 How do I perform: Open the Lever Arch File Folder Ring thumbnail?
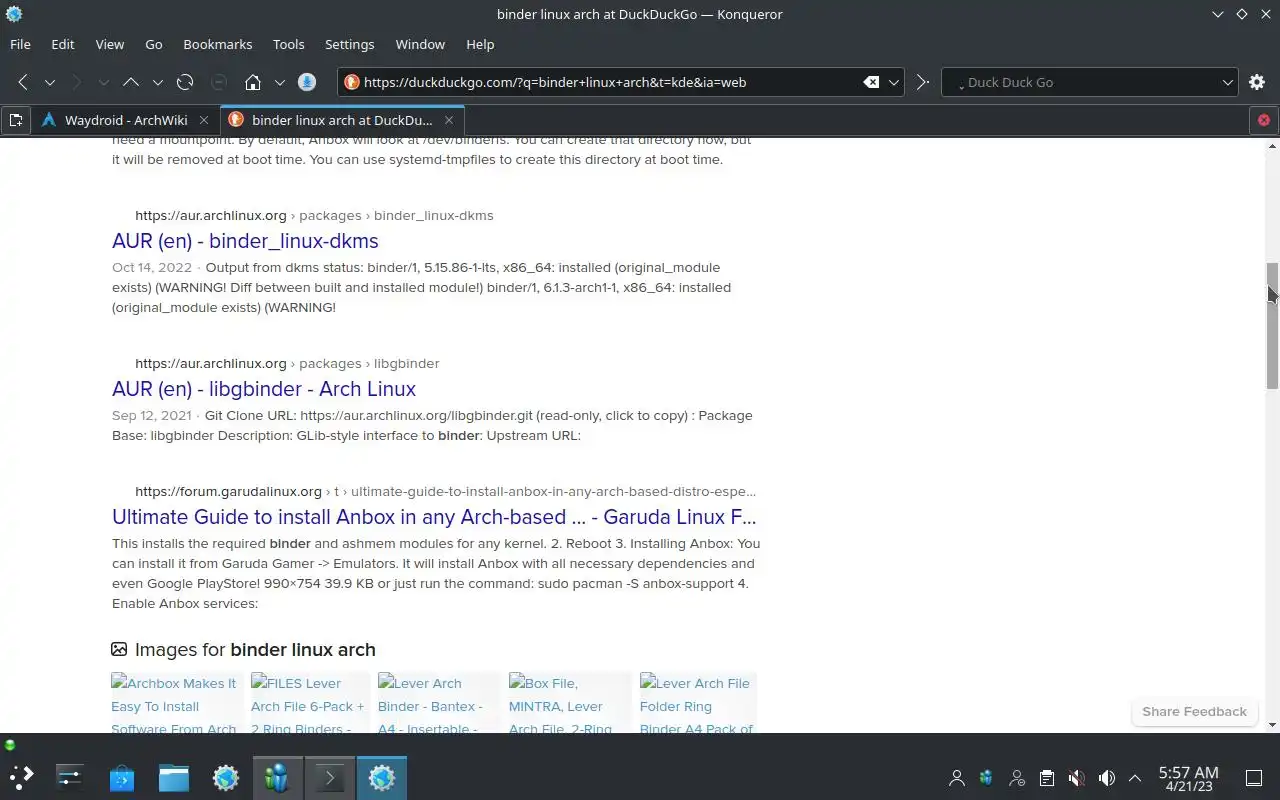click(x=698, y=703)
